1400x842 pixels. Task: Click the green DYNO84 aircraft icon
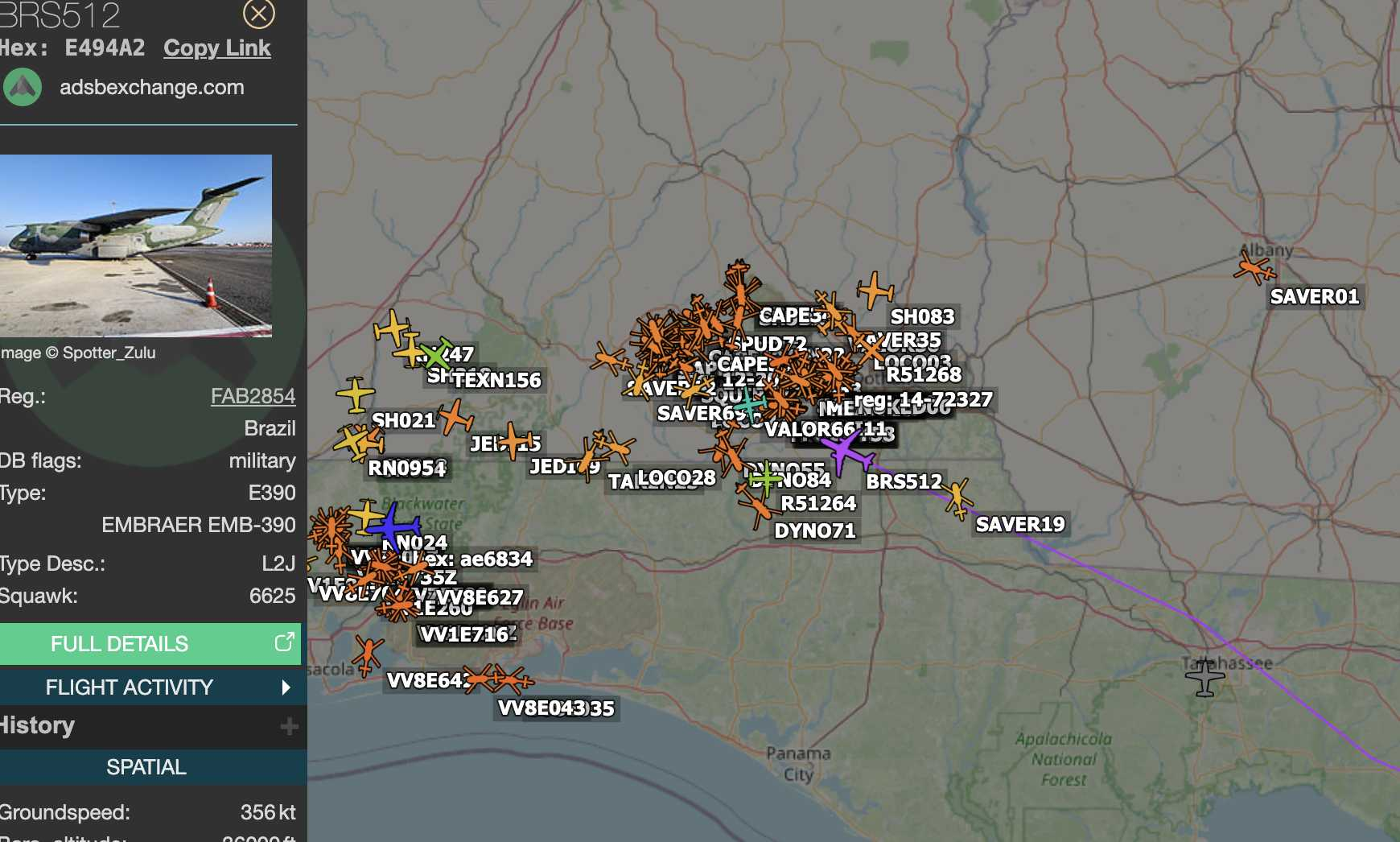(765, 480)
